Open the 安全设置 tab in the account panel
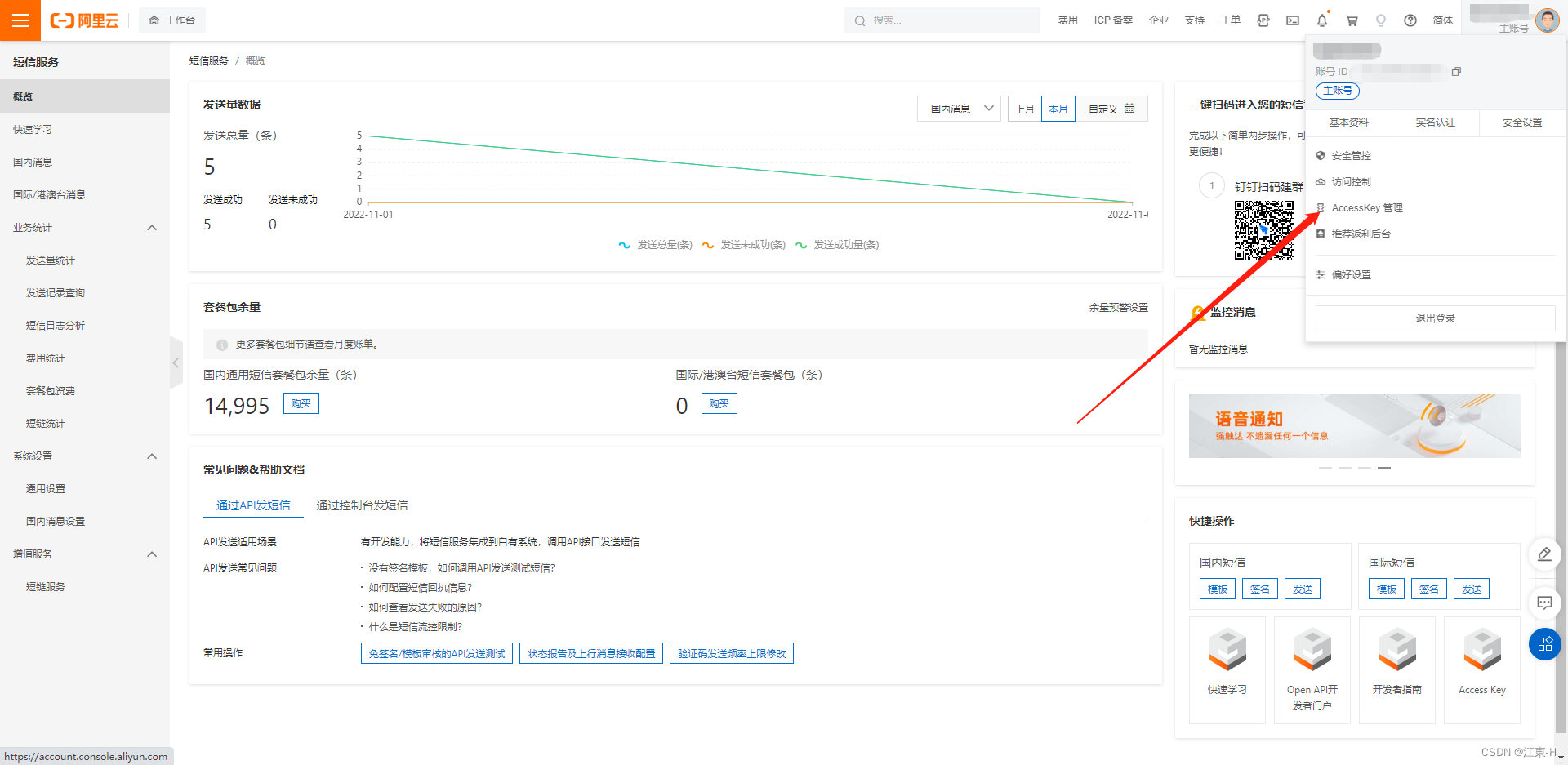 1522,122
